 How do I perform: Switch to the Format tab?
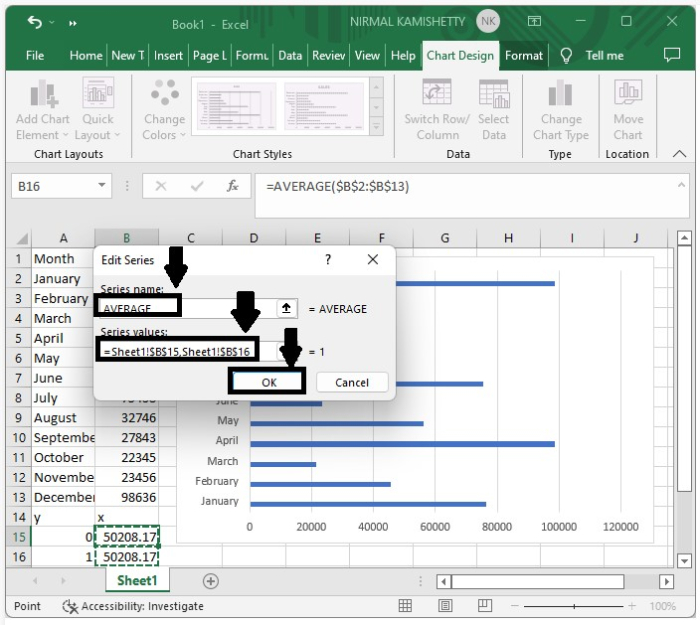[x=524, y=55]
